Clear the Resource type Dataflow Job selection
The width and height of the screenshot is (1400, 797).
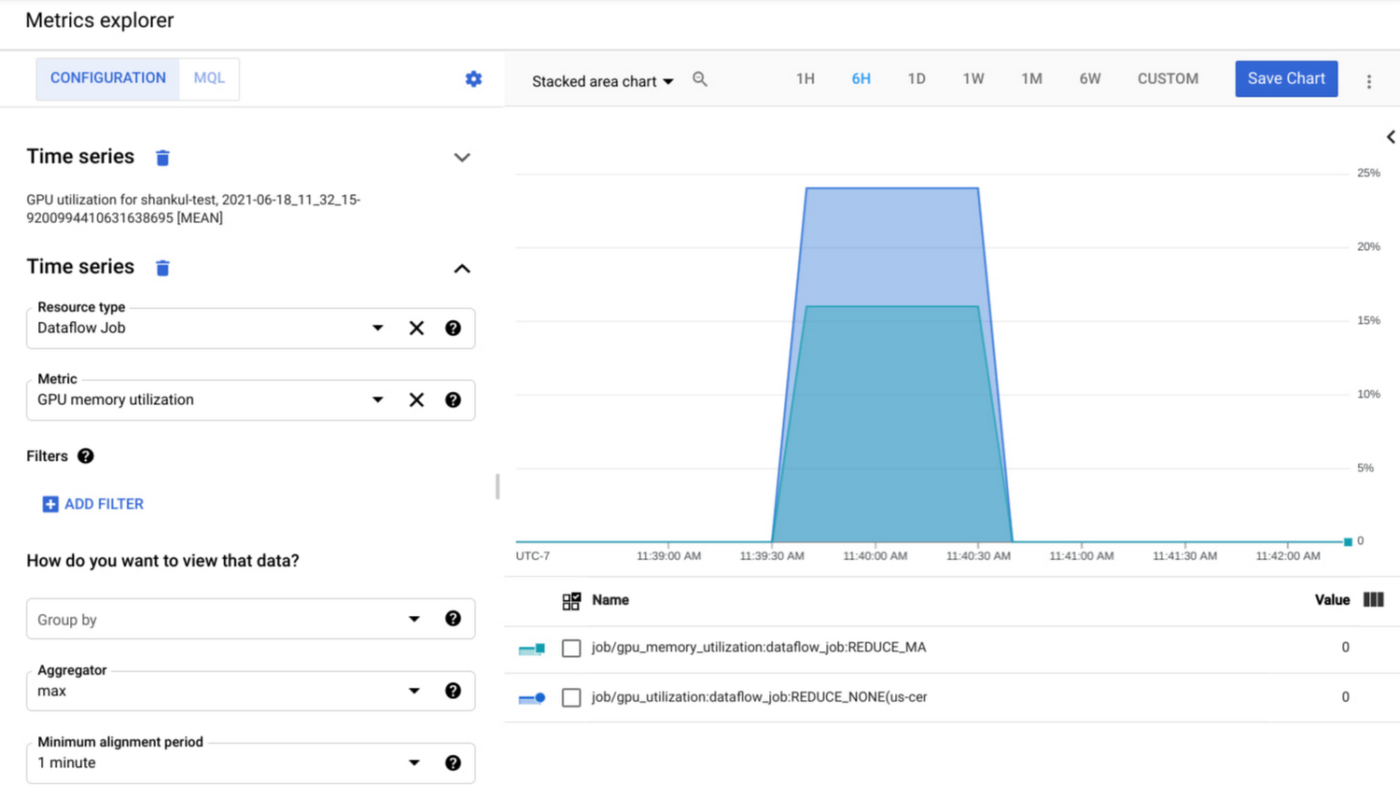pos(417,328)
